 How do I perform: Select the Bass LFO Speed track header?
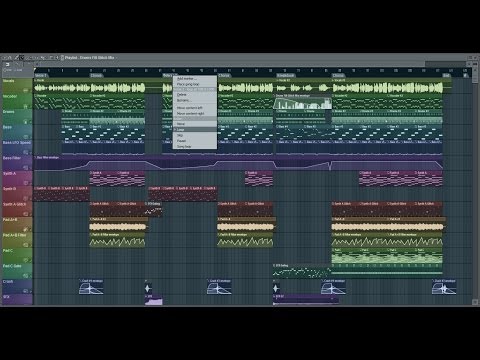[17, 147]
